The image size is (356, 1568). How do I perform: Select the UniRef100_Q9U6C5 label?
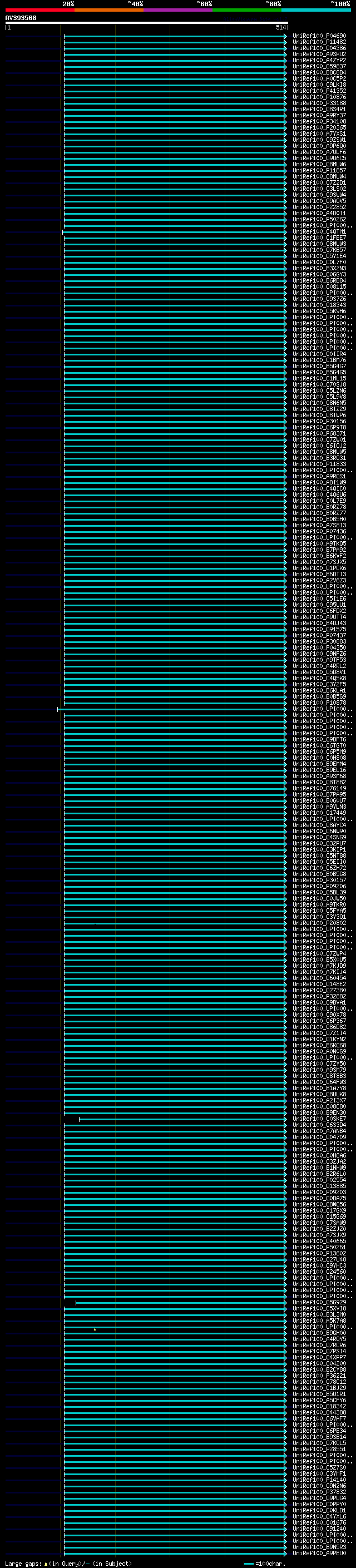(x=319, y=159)
